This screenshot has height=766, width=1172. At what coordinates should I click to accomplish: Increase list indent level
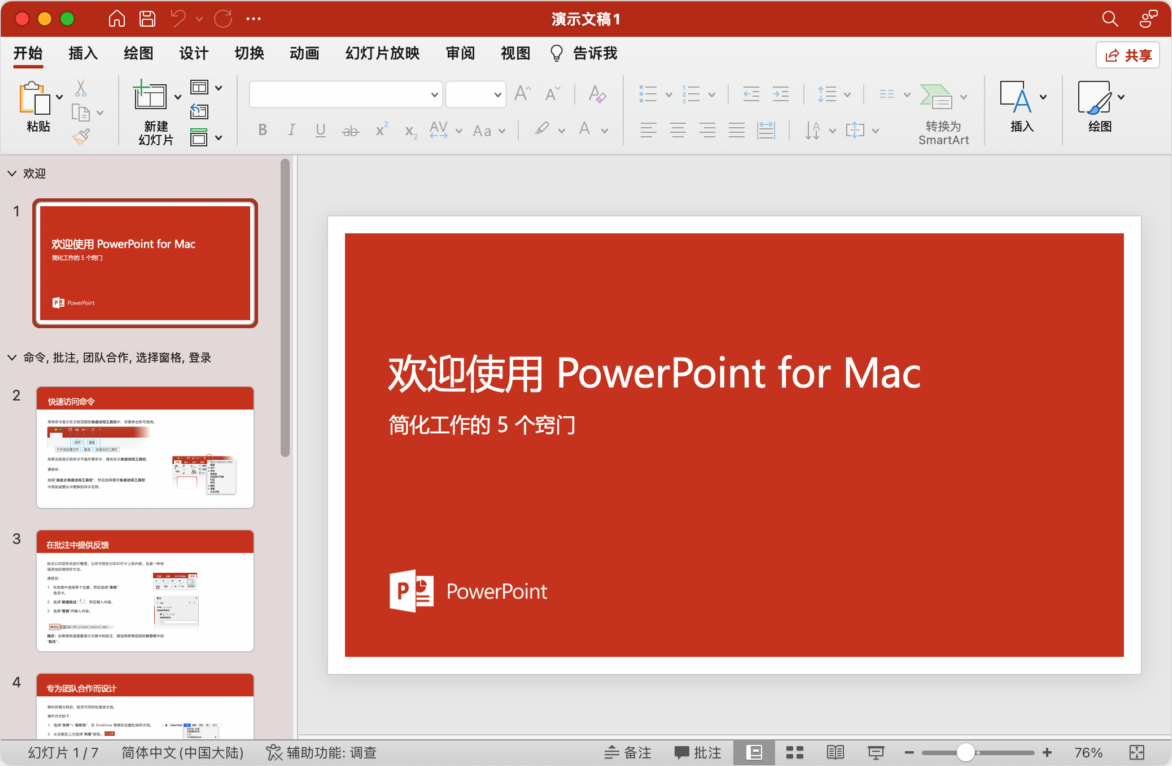tap(780, 94)
